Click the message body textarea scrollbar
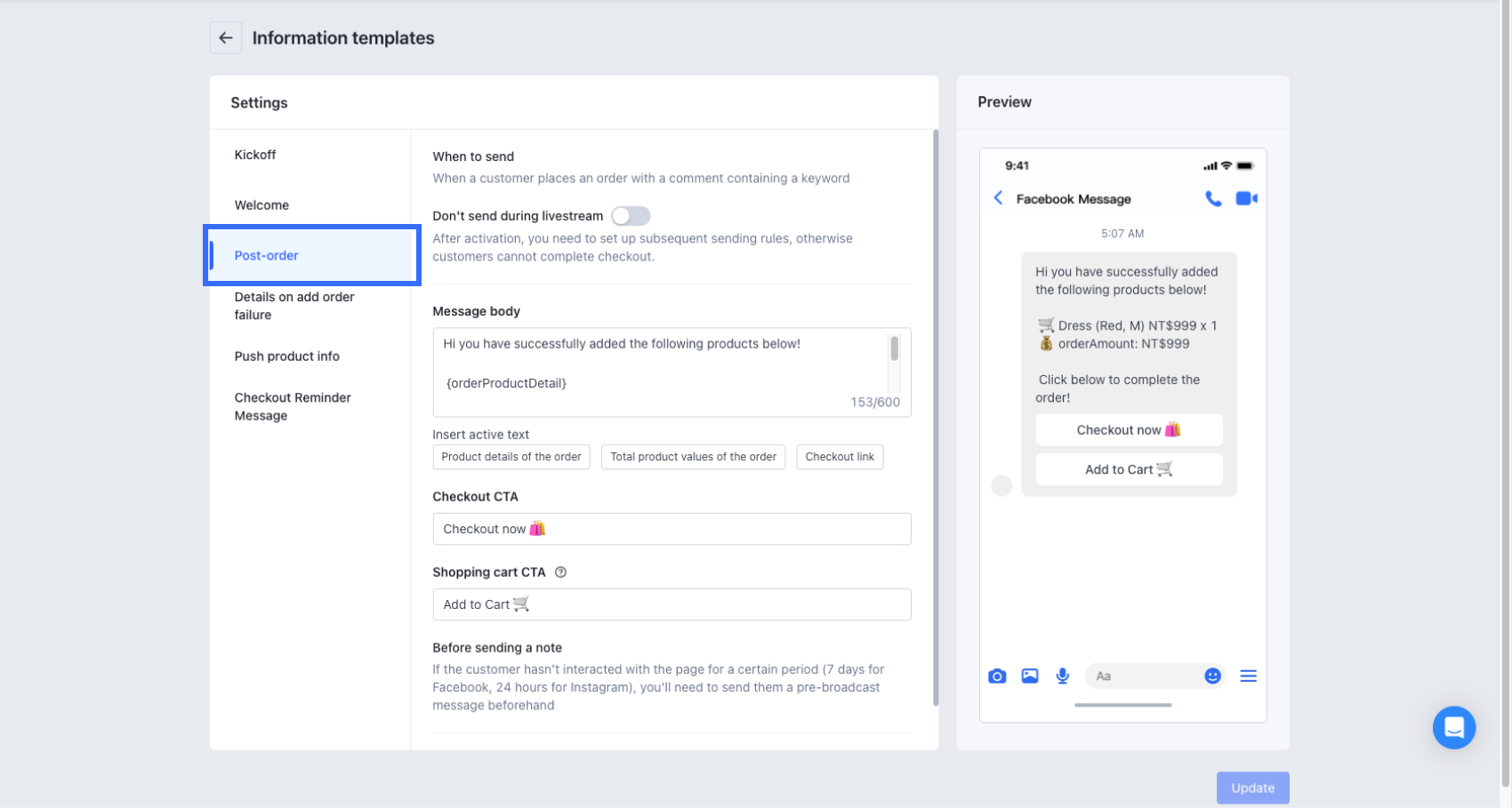The width and height of the screenshot is (1512, 808). pos(894,349)
